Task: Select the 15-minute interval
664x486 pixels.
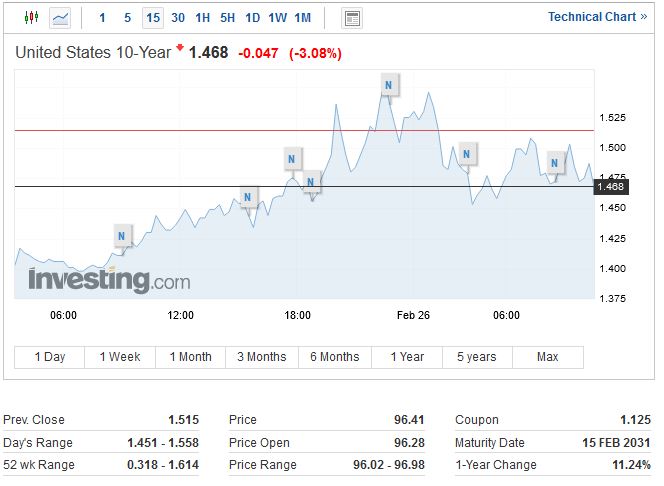Action: [152, 18]
